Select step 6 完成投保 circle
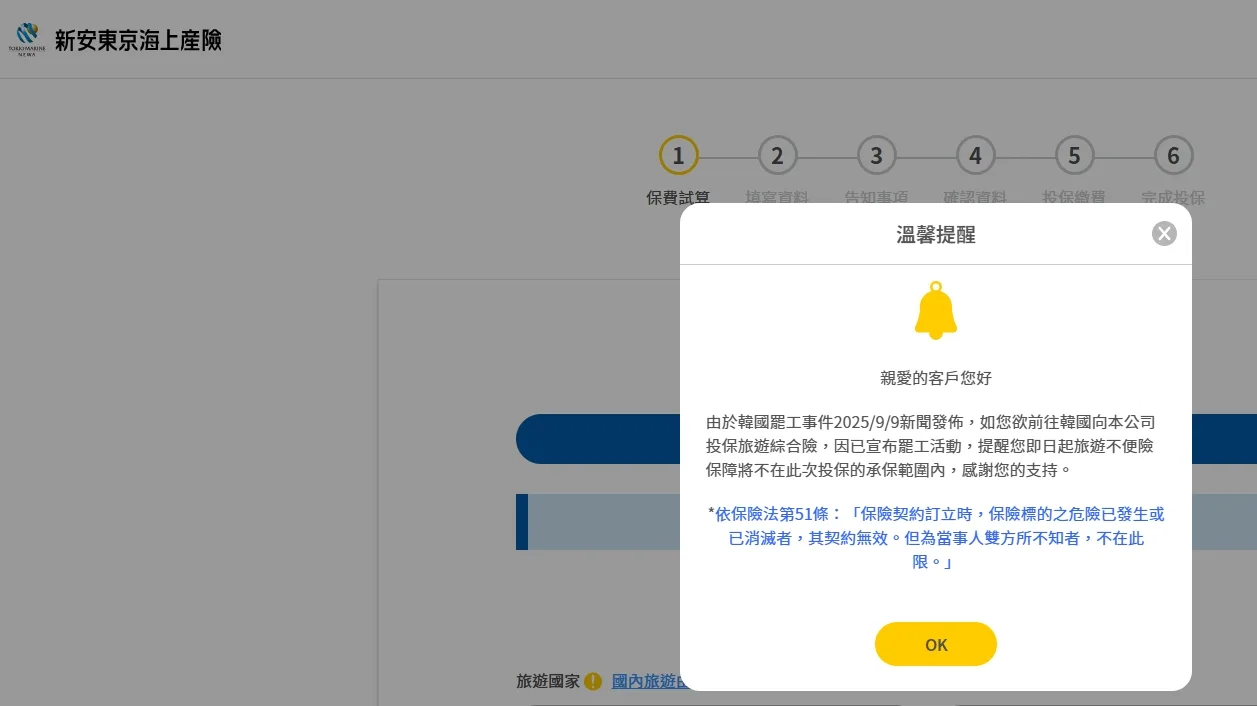The image size is (1257, 706). 1173,155
